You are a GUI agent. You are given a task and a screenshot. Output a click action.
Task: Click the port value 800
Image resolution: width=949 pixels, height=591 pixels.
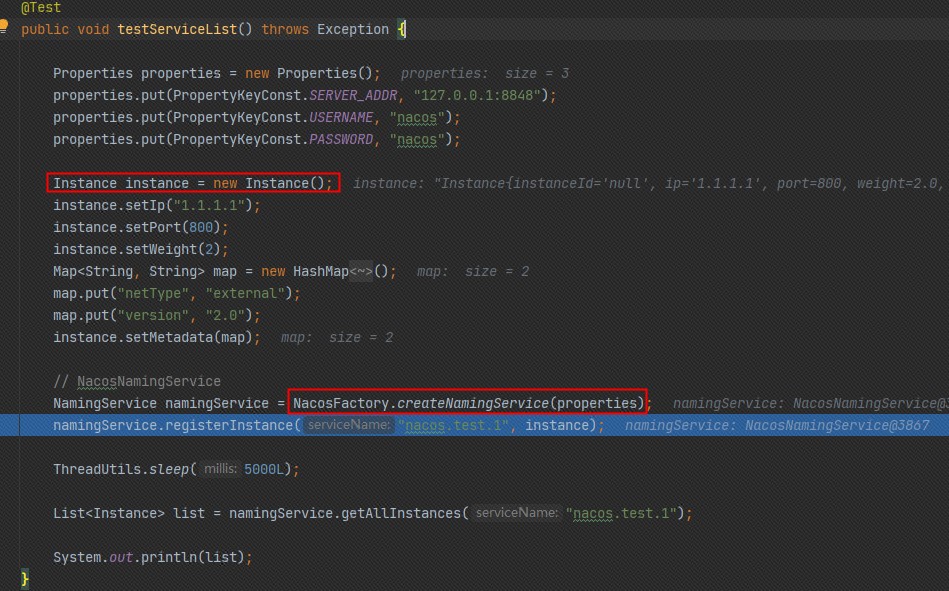201,227
